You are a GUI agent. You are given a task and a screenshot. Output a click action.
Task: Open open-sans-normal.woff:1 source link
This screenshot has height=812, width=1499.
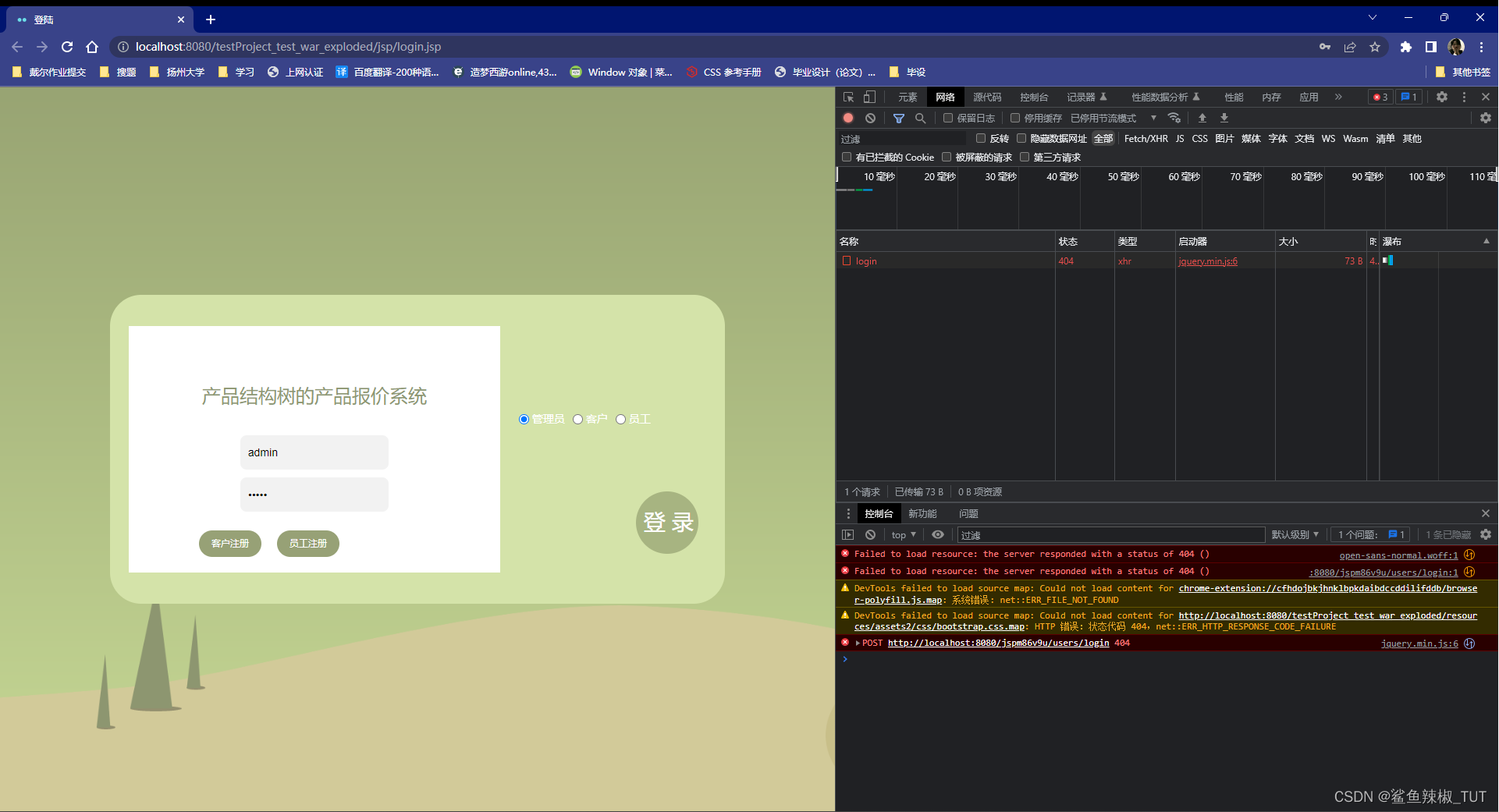click(x=1398, y=555)
